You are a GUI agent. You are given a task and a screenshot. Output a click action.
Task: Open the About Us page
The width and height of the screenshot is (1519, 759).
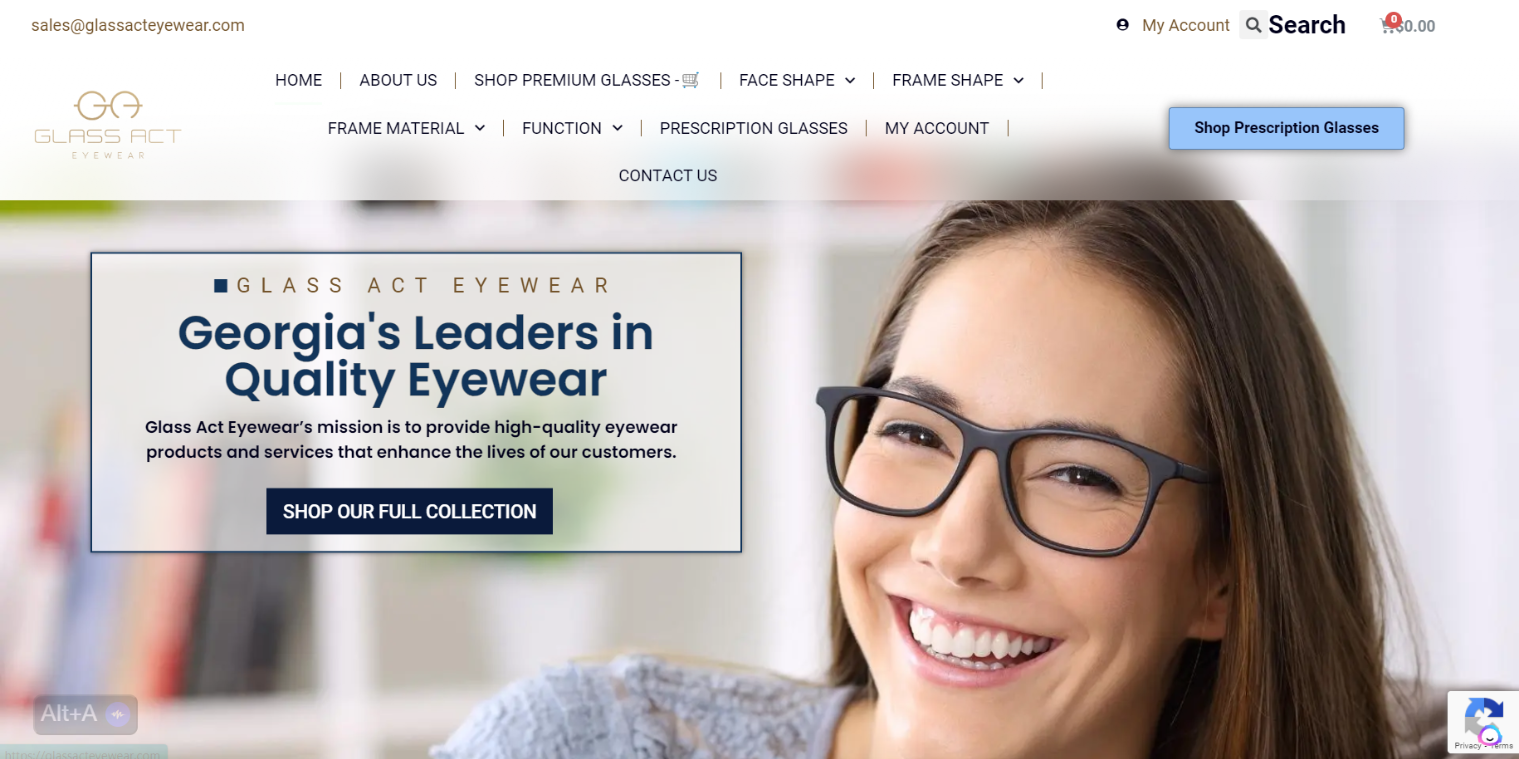[x=398, y=80]
